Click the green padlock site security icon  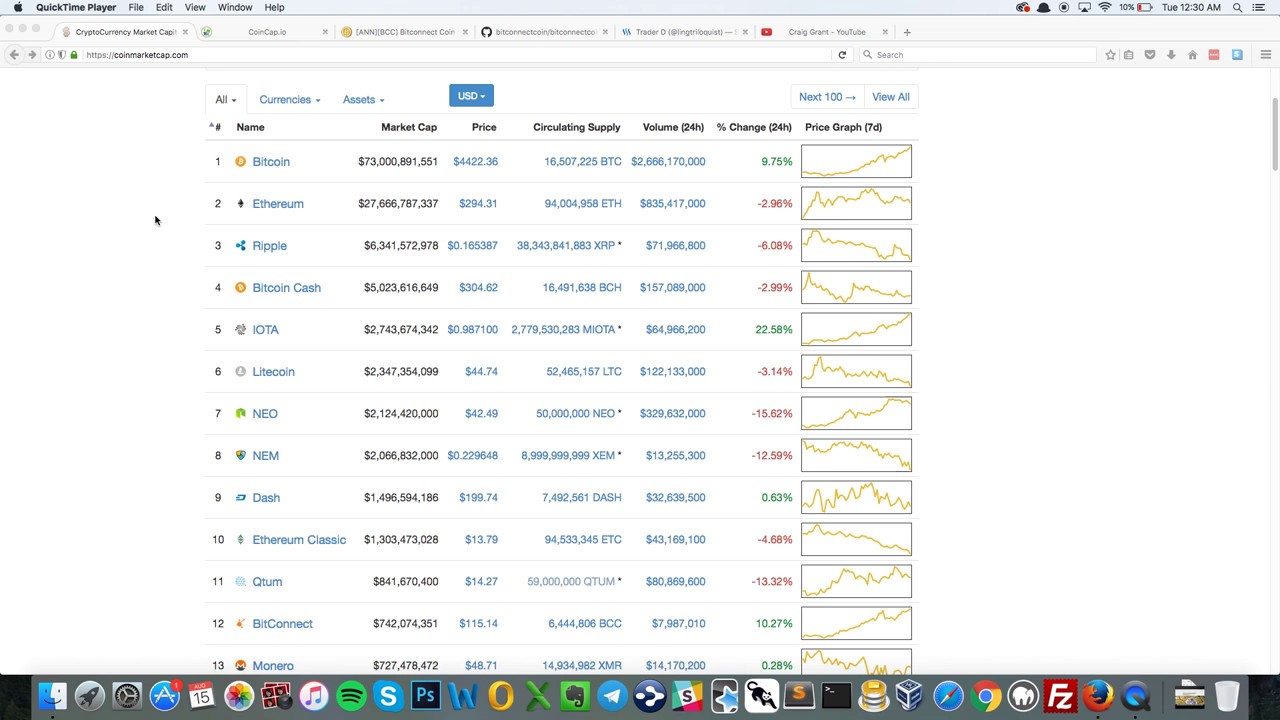pyautogui.click(x=73, y=55)
